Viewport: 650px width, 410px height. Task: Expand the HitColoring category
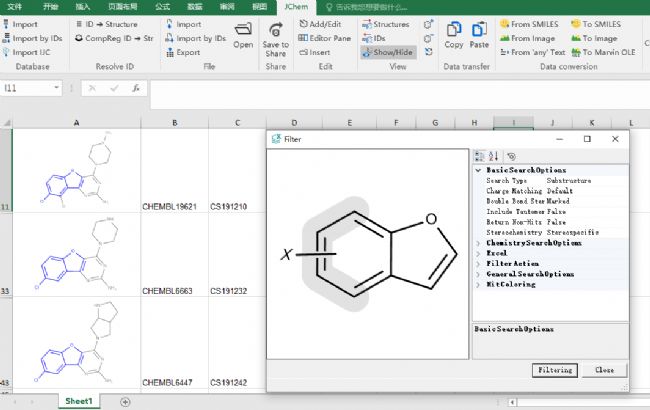[x=477, y=284]
